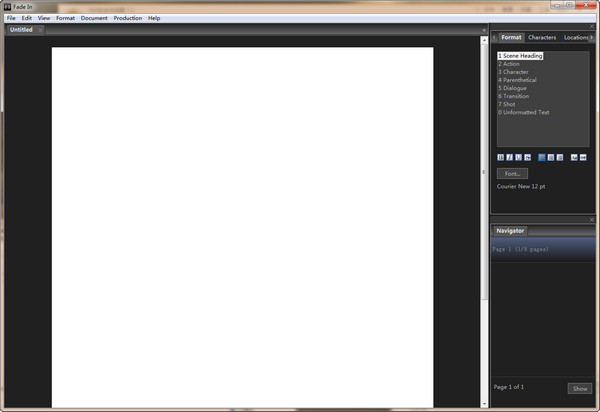
Task: Click the Fade In app icon in title bar
Action: [x=7, y=7]
